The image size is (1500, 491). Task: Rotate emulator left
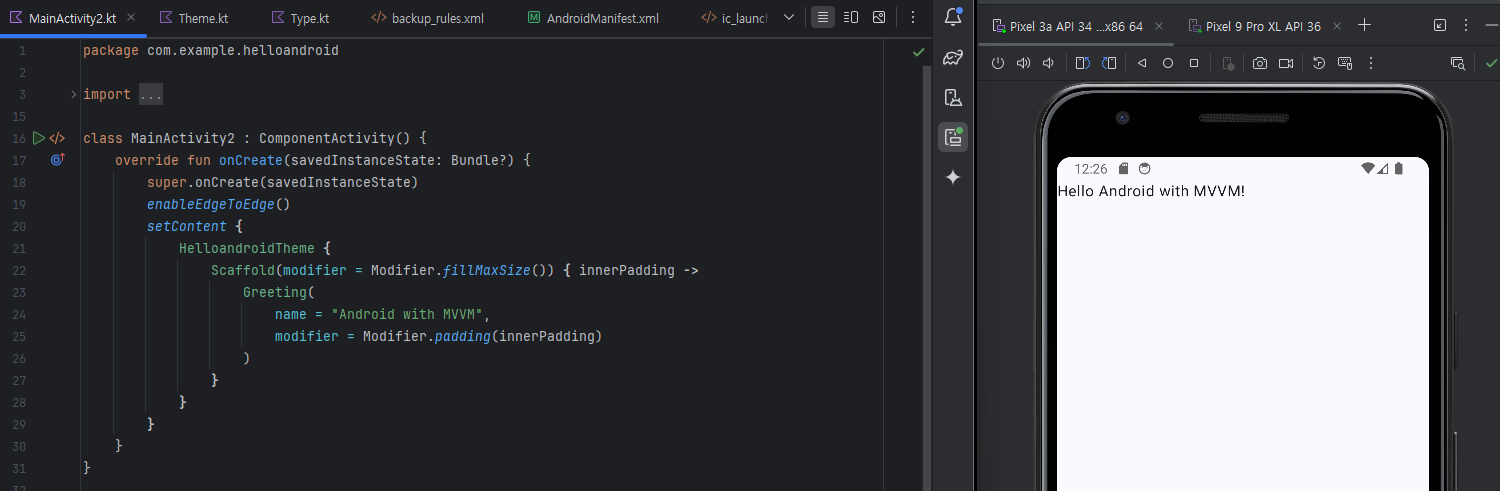tap(1083, 63)
